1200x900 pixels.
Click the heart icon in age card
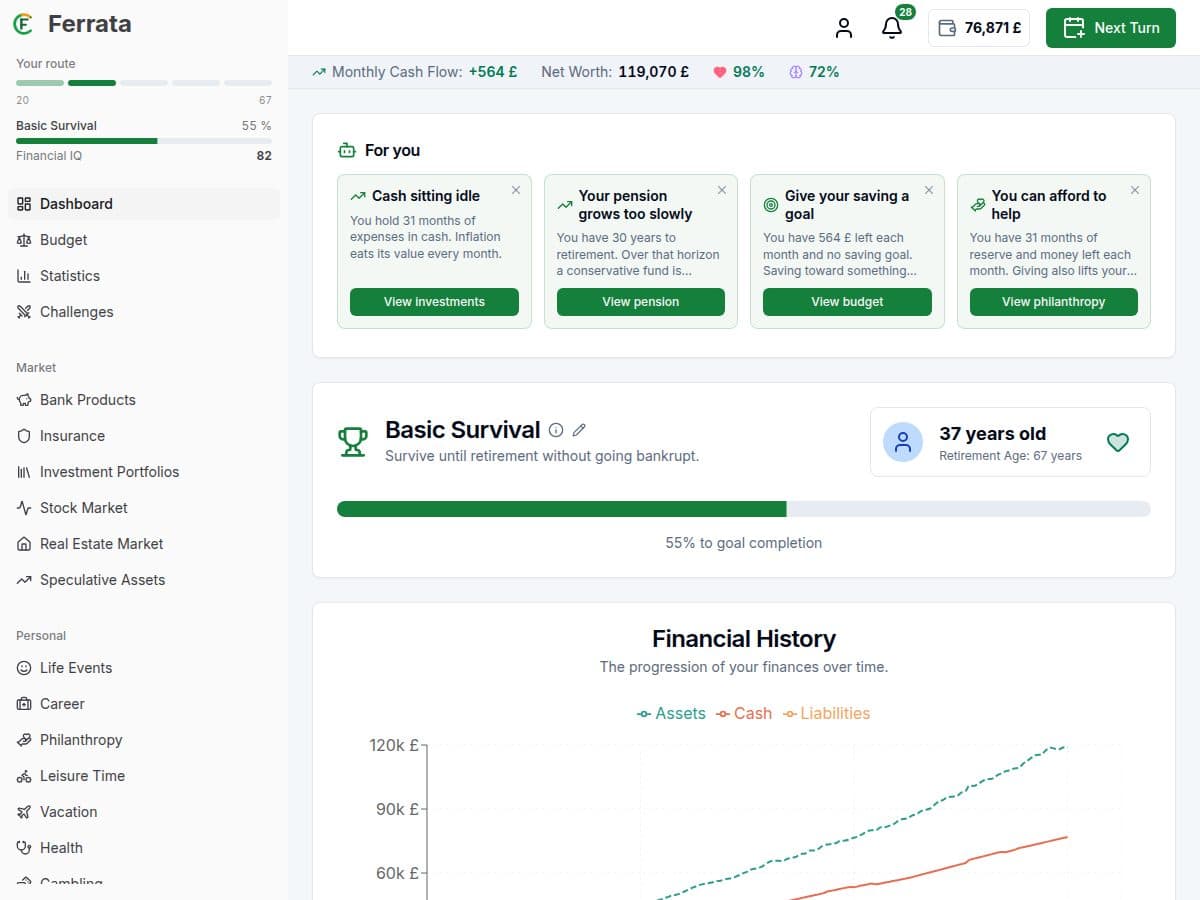[1118, 442]
